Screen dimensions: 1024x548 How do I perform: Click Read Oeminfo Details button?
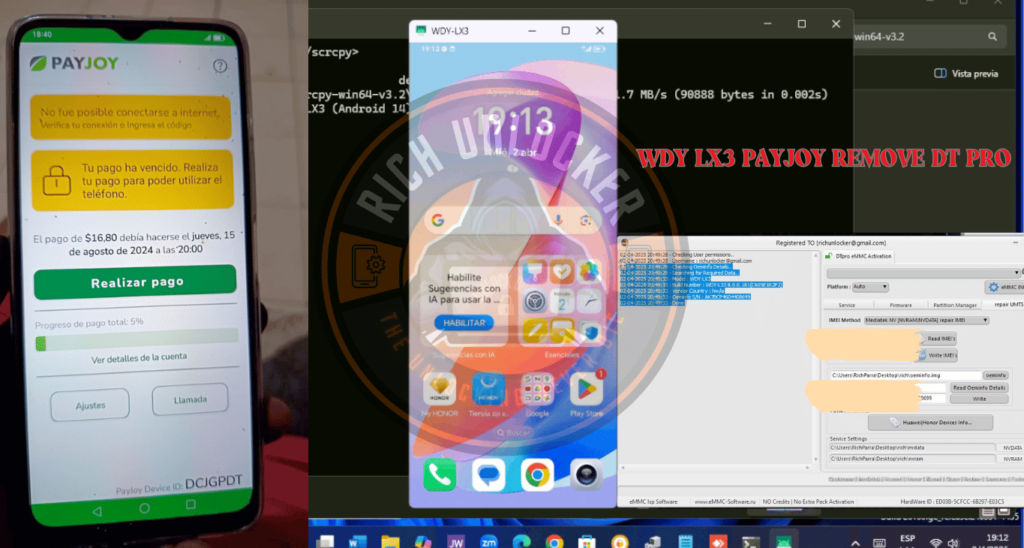[x=979, y=387]
